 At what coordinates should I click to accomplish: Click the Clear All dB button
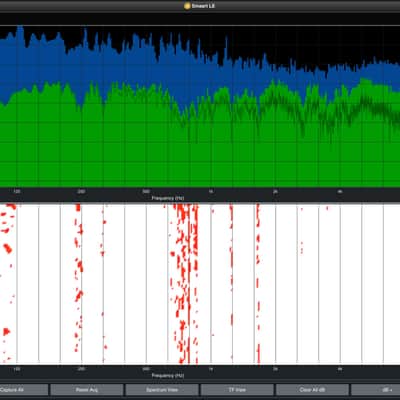pos(312,389)
